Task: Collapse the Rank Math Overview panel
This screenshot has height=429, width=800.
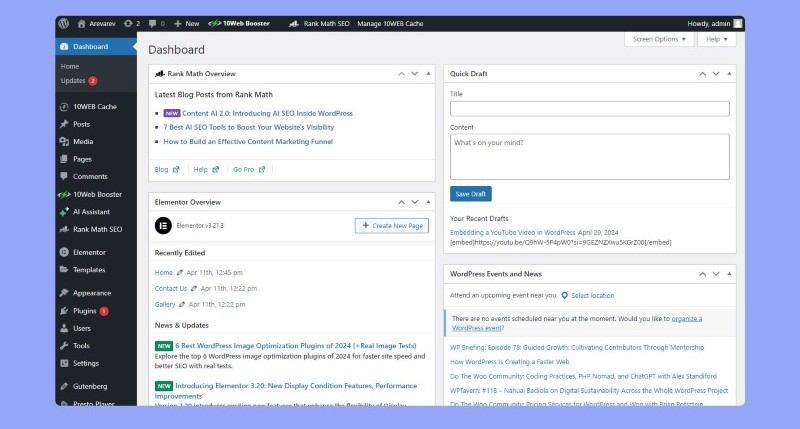Action: [428, 74]
